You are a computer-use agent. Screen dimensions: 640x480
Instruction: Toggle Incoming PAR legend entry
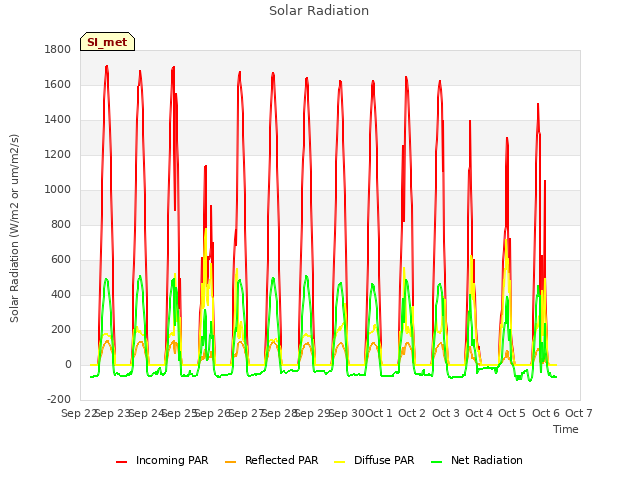[162, 460]
